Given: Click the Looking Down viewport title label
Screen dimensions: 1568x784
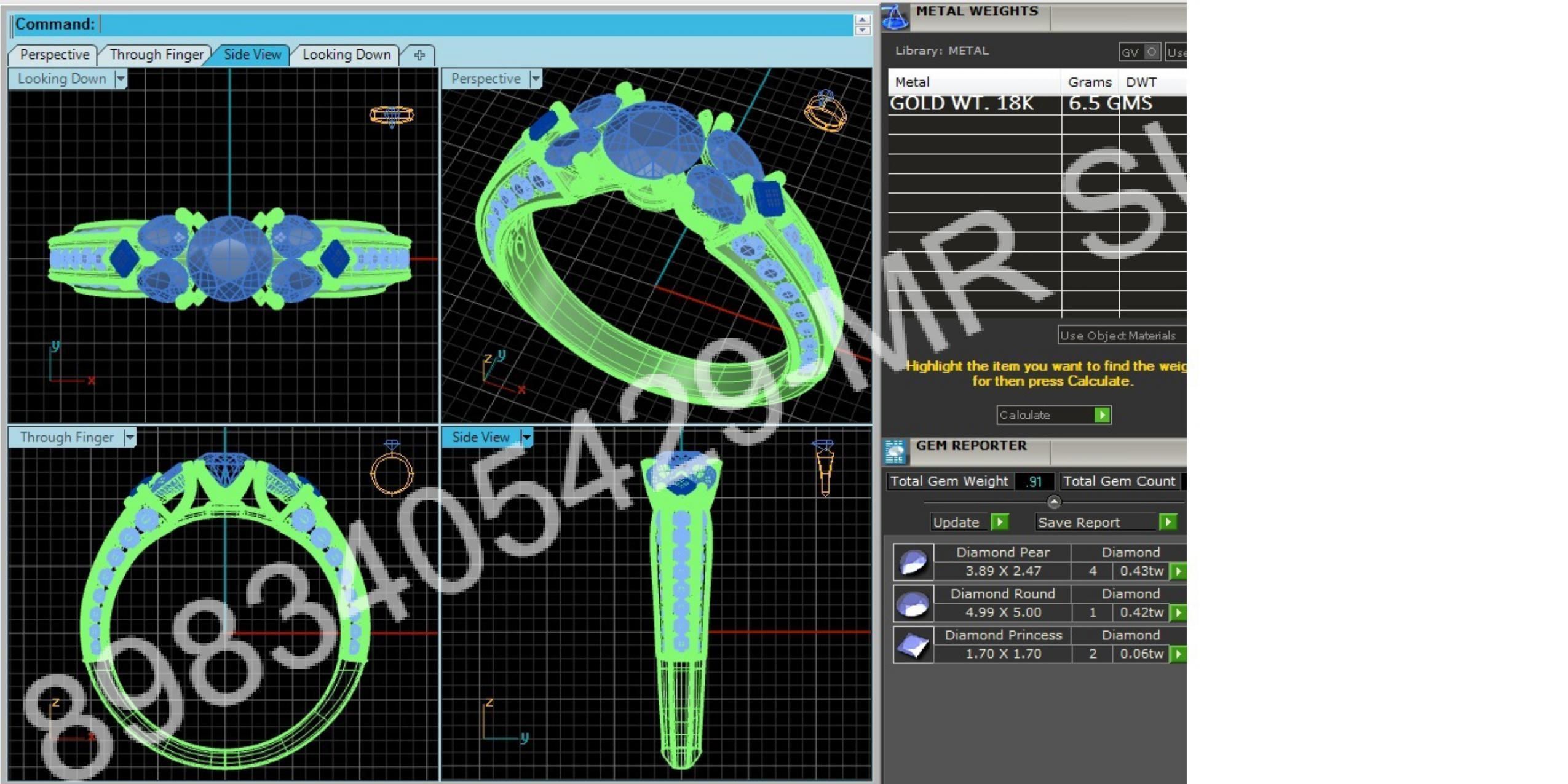Looking at the screenshot, I should tap(61, 79).
